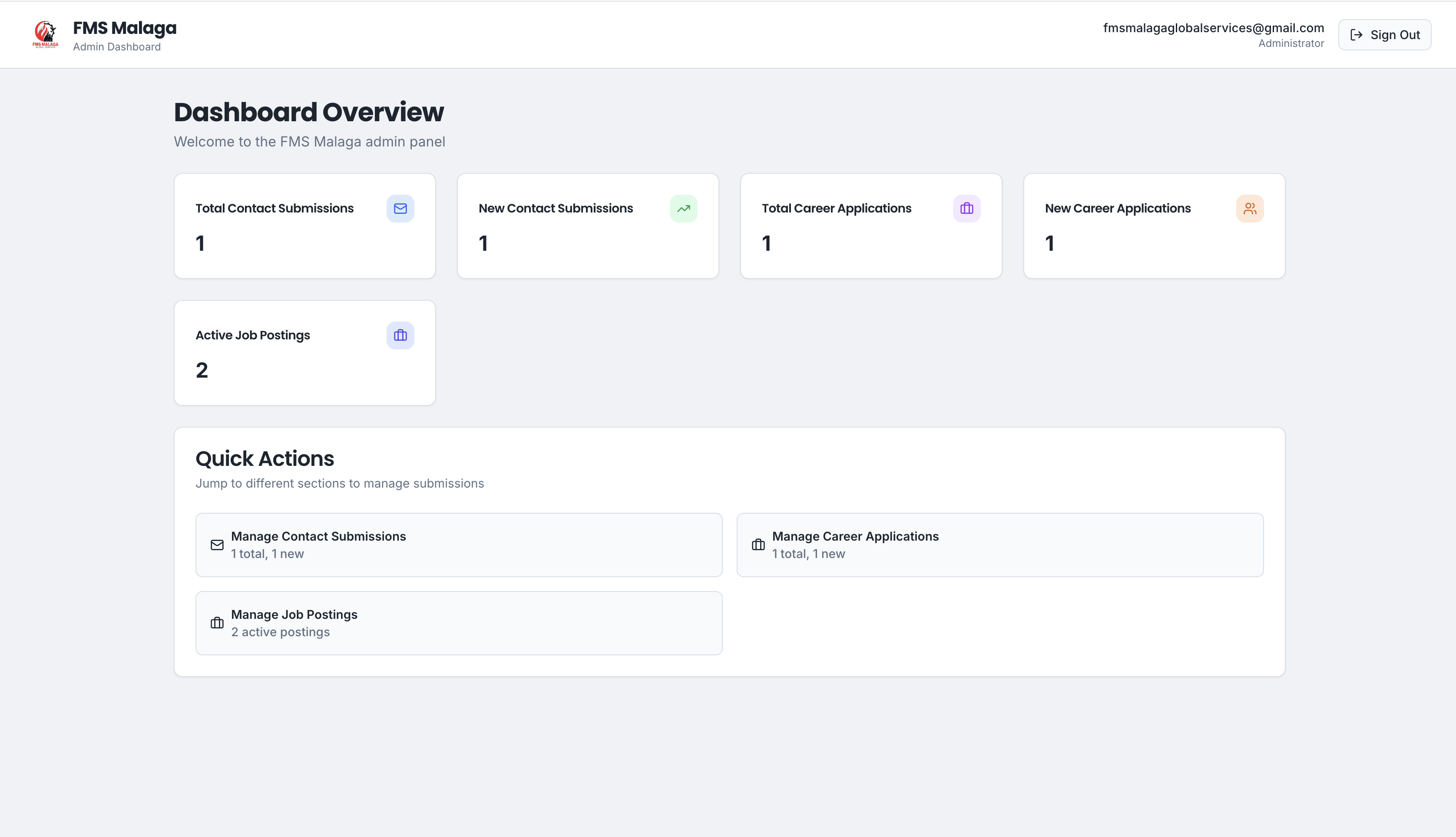Click the briefcase icon beside Manage Job Postings
Screen dimensions: 1456x837
pyautogui.click(x=217, y=623)
